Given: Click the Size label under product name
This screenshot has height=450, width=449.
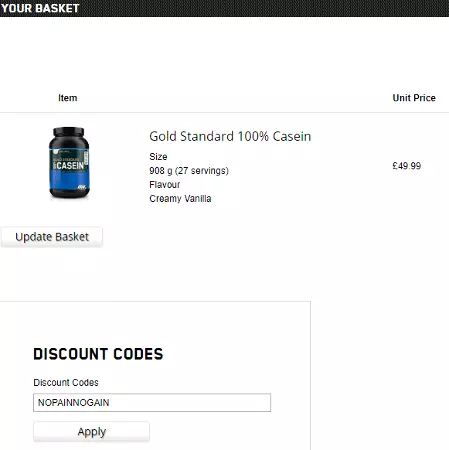Looking at the screenshot, I should pyautogui.click(x=158, y=157).
